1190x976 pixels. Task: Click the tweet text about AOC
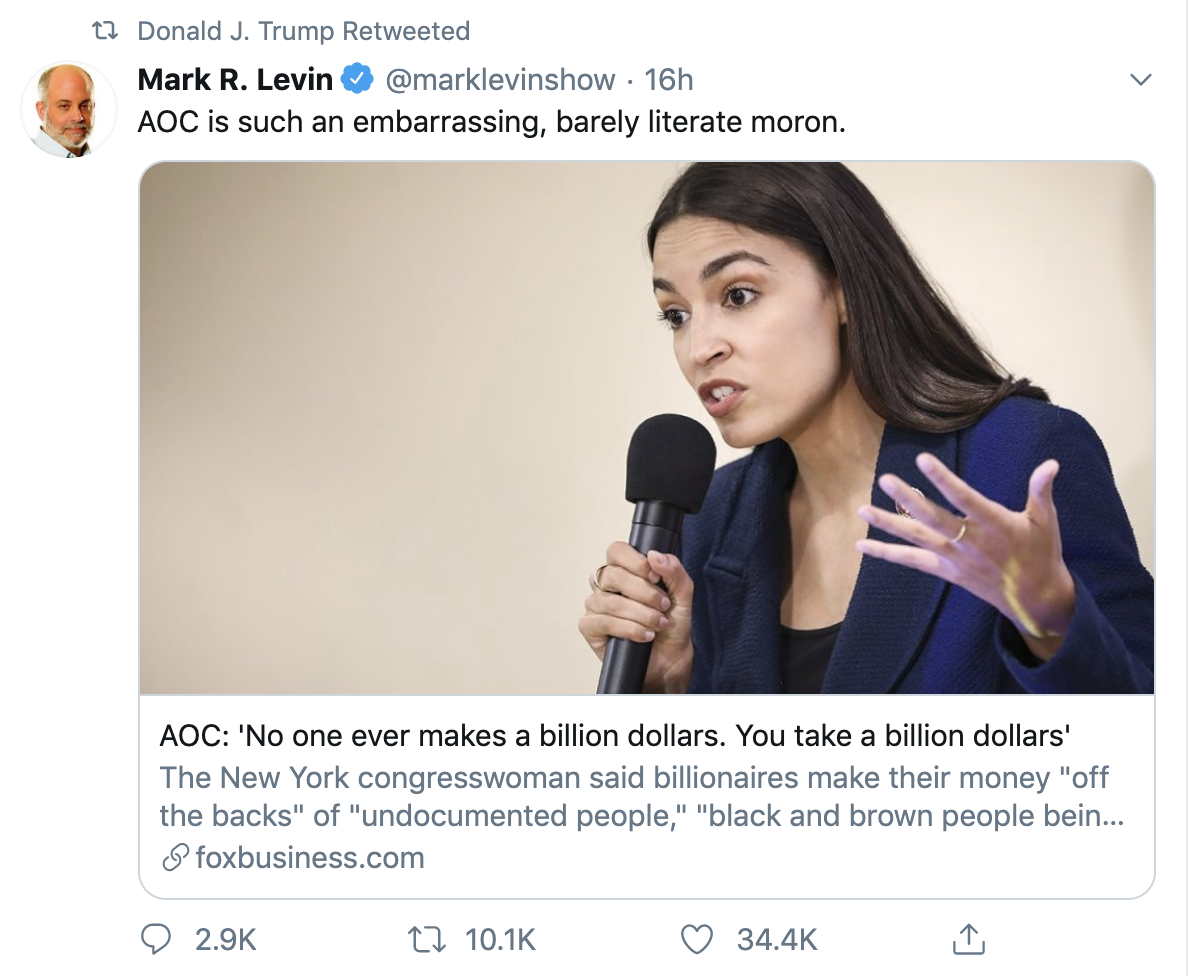pos(492,123)
